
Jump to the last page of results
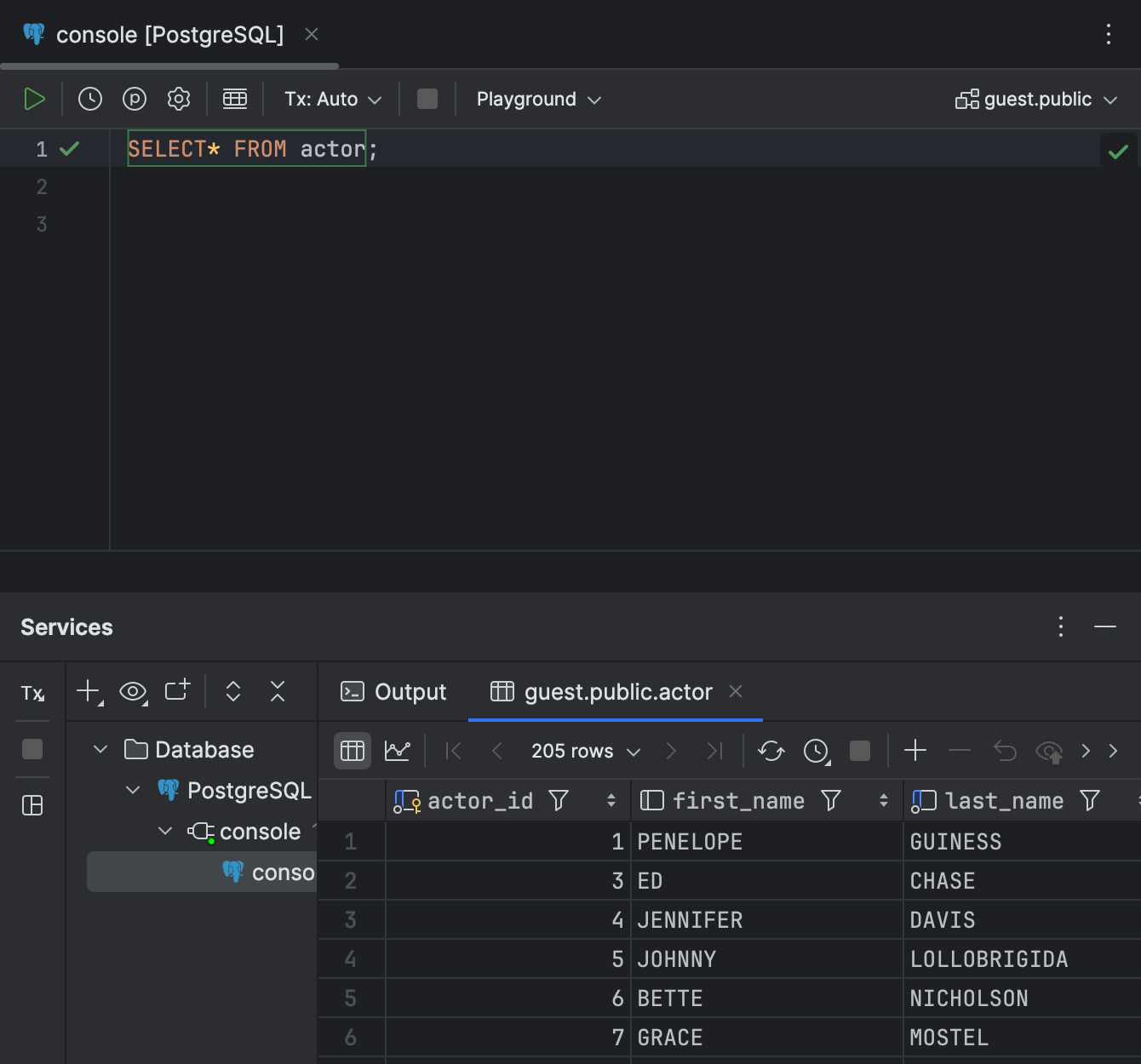click(x=714, y=751)
